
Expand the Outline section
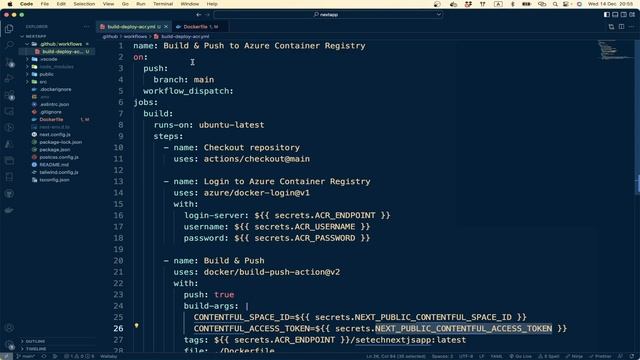coord(57,341)
